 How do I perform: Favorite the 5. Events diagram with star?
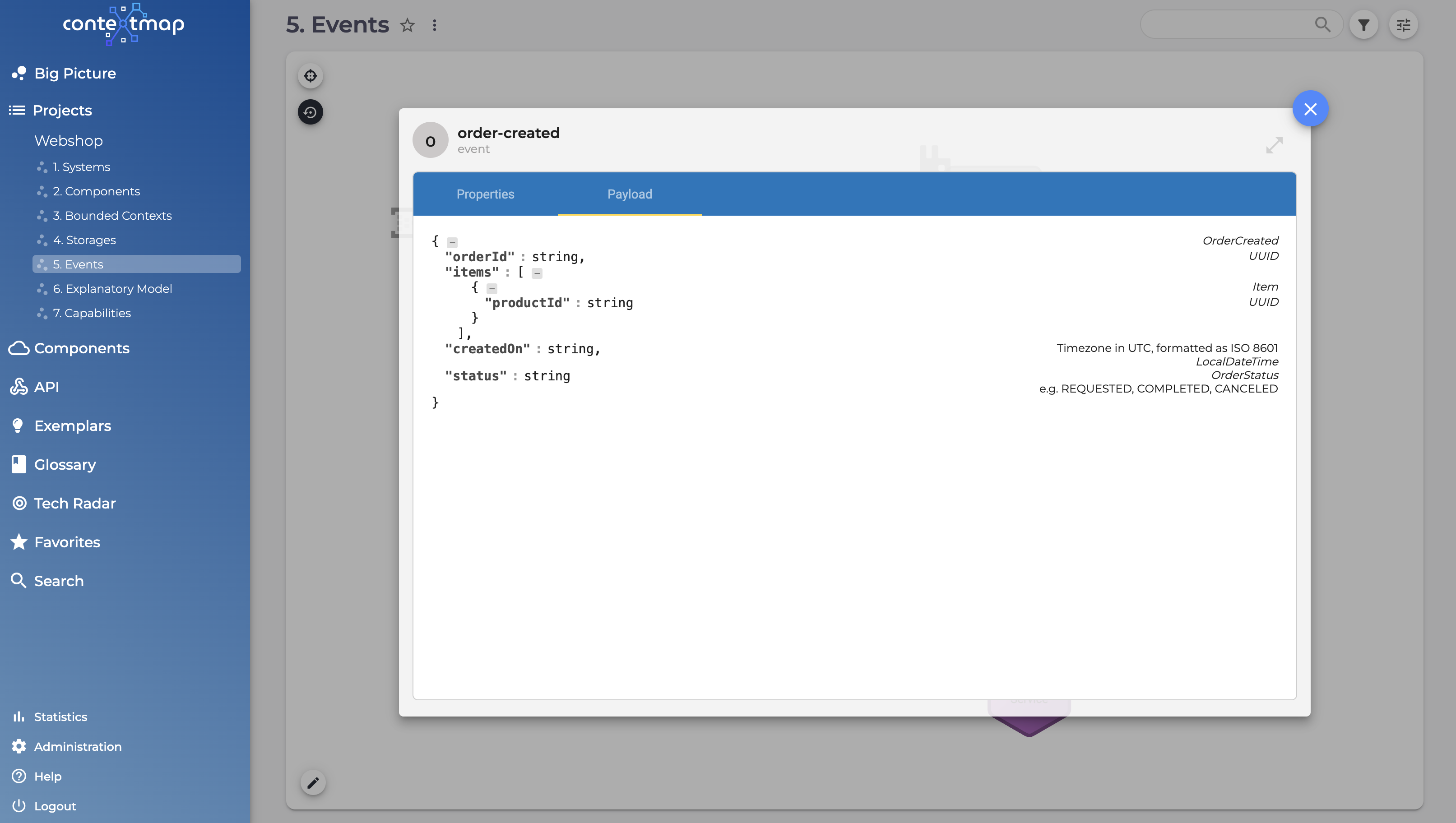point(407,25)
